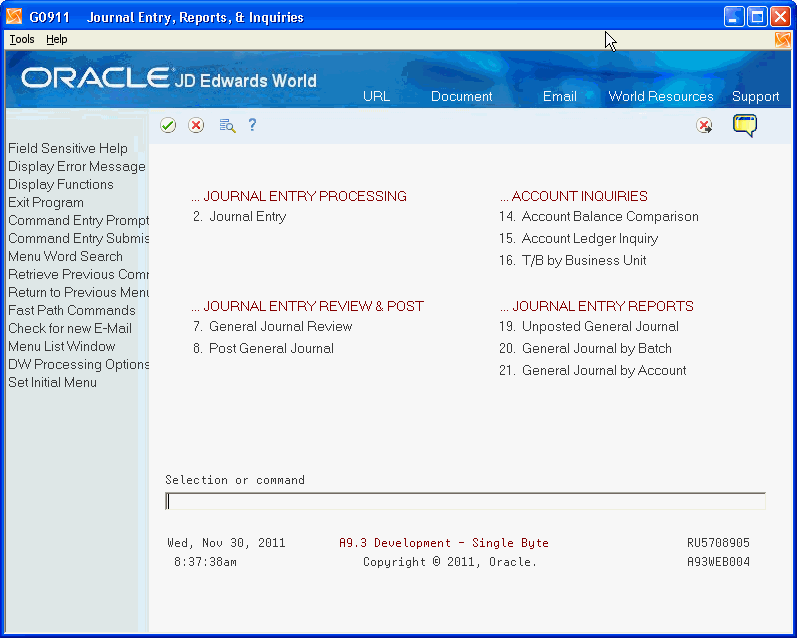Click the A9.3 Development - Single Byte text
The width and height of the screenshot is (797, 638).
(x=444, y=543)
